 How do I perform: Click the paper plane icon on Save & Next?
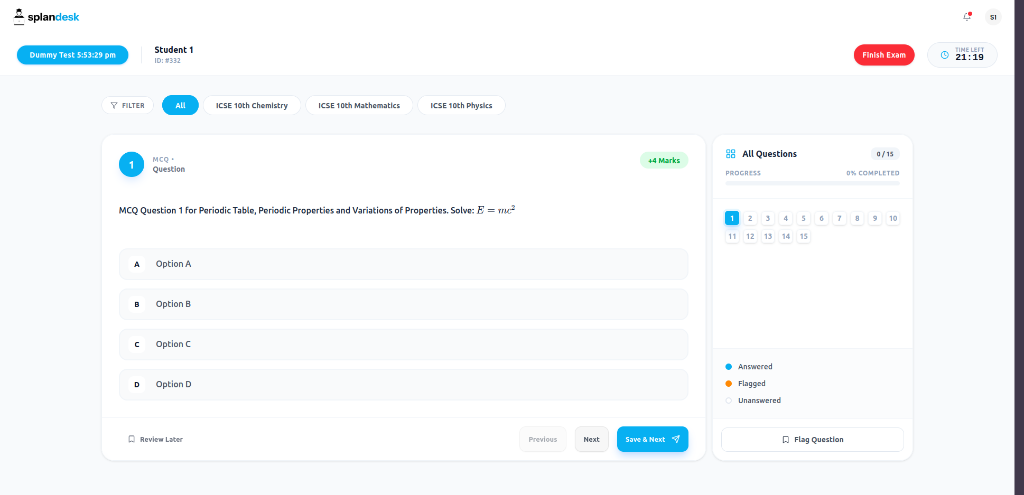pyautogui.click(x=676, y=439)
